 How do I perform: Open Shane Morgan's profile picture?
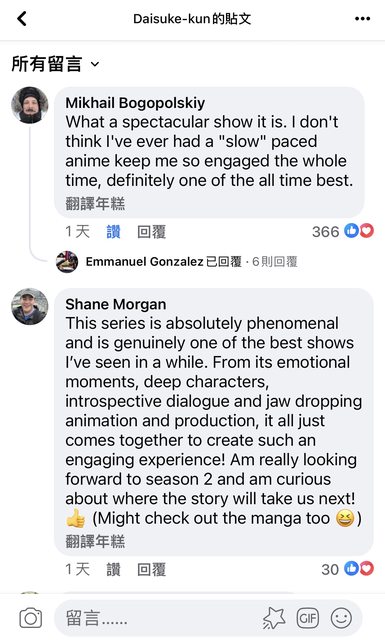point(29,307)
